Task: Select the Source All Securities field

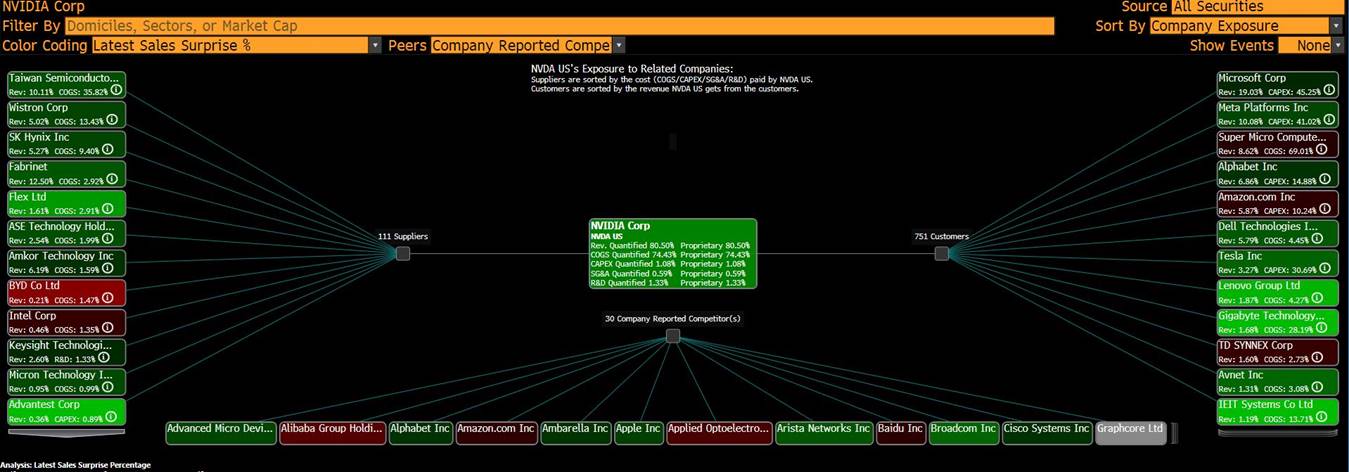Action: click(1258, 7)
